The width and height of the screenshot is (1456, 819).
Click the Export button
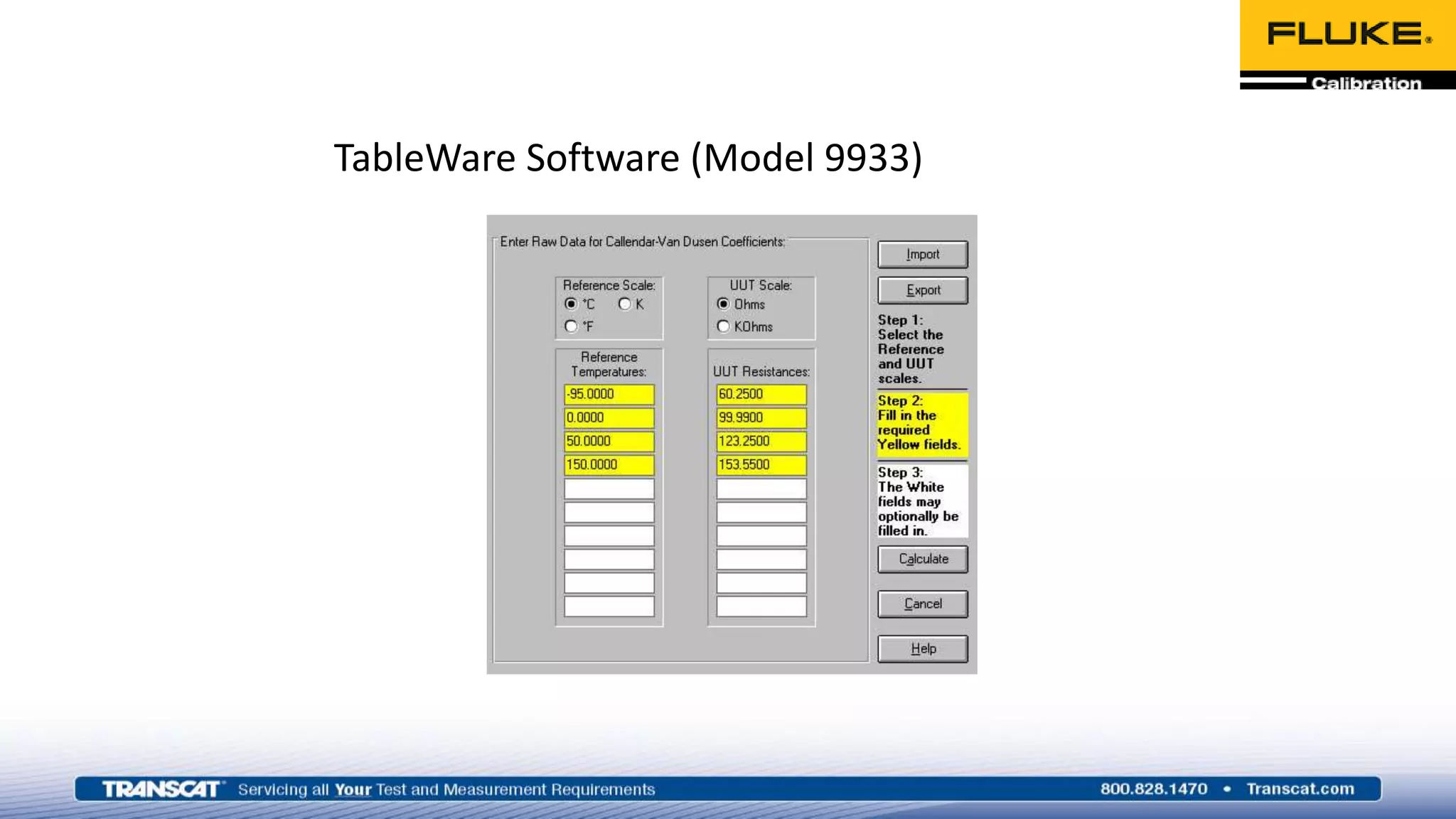[923, 290]
